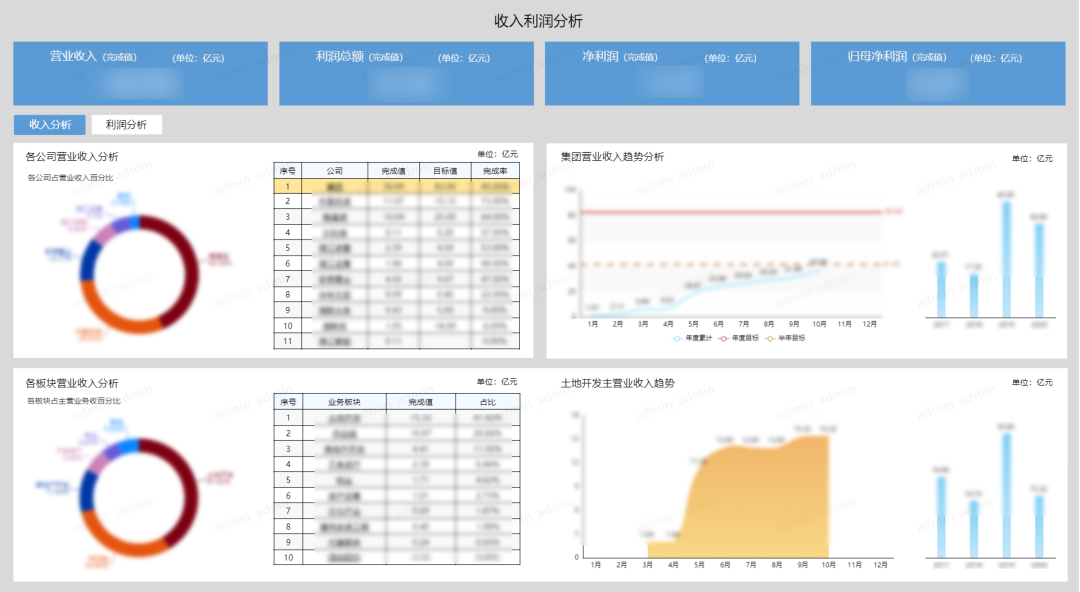Image resolution: width=1080 pixels, height=592 pixels.
Task: Toggle the 半年目标 legend item
Action: click(787, 339)
